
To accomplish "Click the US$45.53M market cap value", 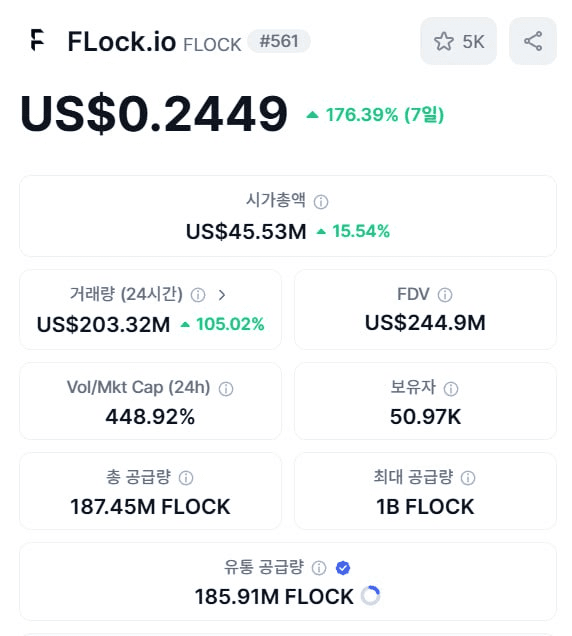I will [246, 232].
